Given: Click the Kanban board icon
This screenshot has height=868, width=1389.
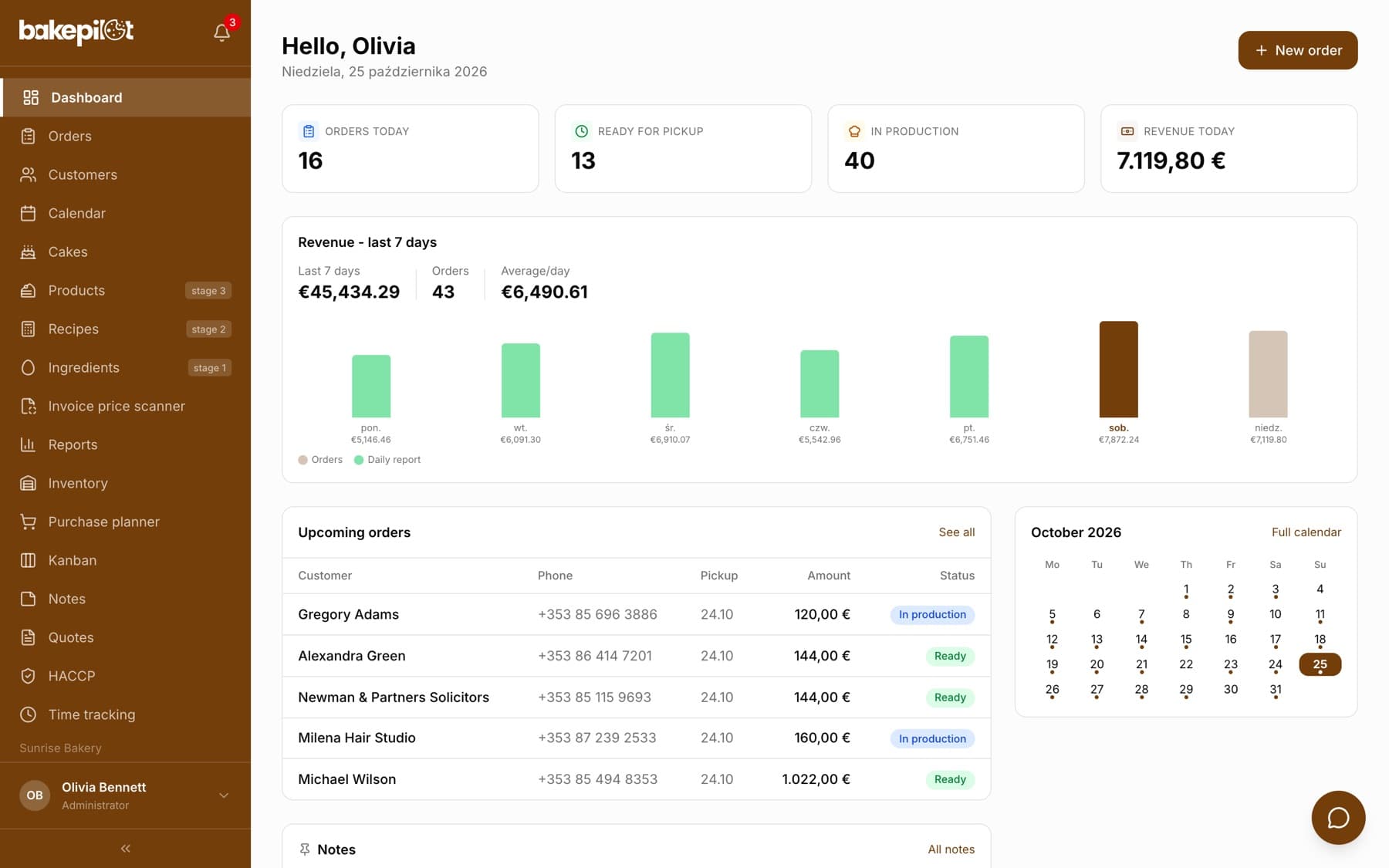Looking at the screenshot, I should click(28, 560).
